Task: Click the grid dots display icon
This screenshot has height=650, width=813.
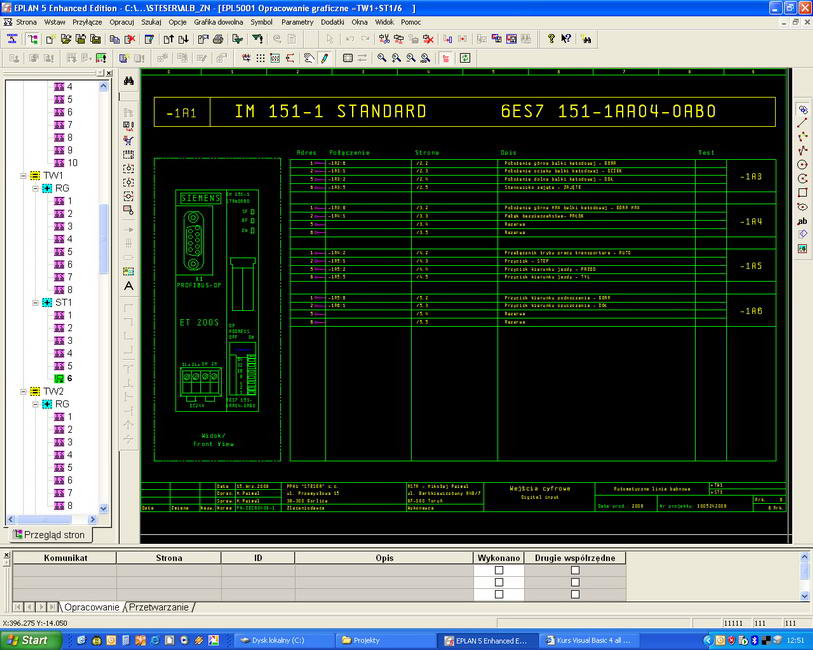Action: [261, 58]
